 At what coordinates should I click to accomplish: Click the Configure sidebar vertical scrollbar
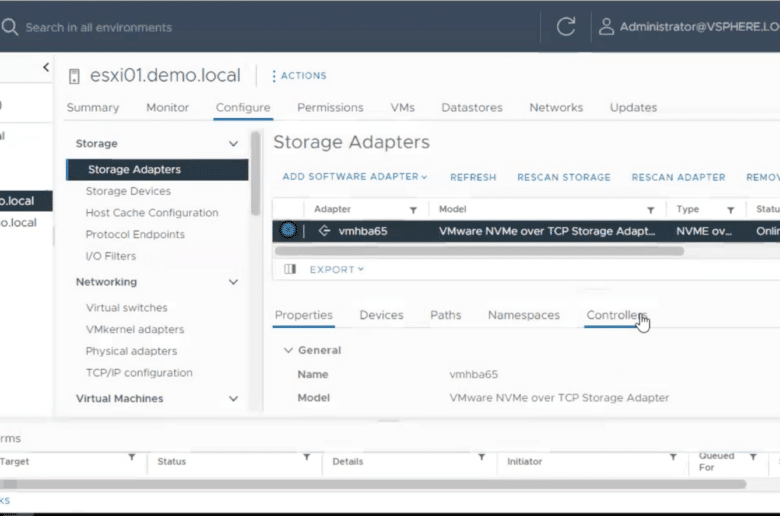point(256,174)
